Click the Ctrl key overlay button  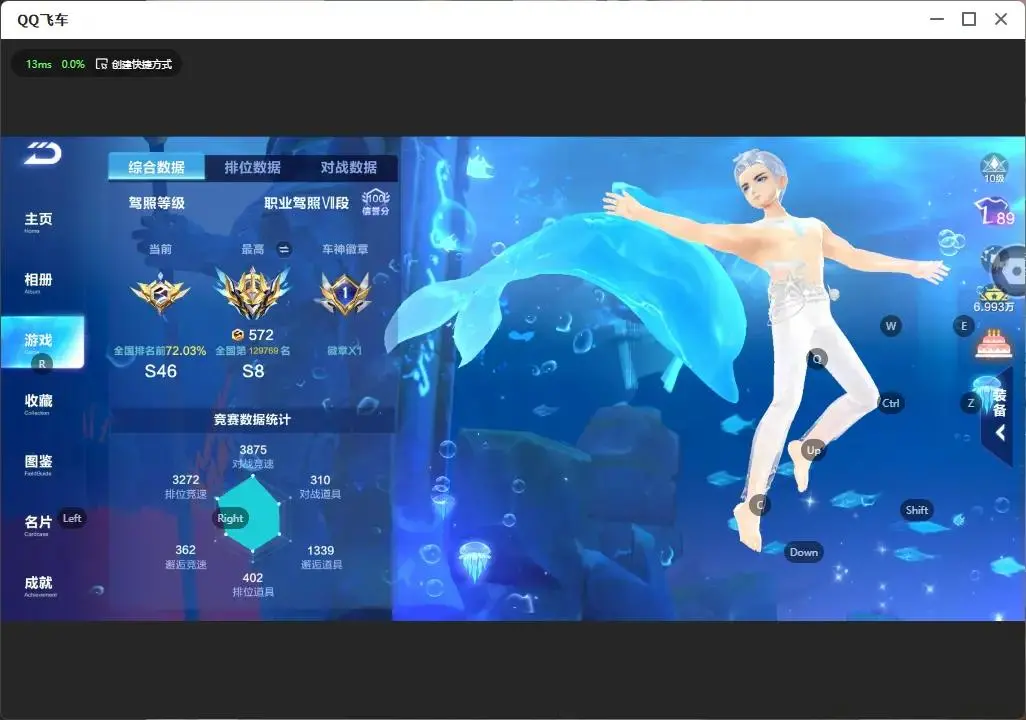(891, 403)
